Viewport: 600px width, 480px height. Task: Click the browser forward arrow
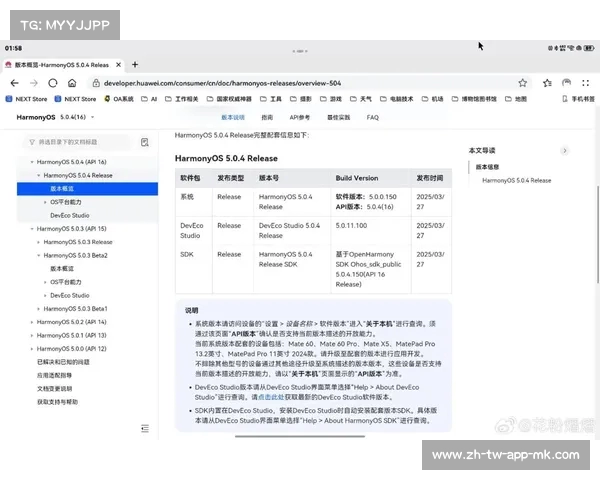tap(34, 83)
